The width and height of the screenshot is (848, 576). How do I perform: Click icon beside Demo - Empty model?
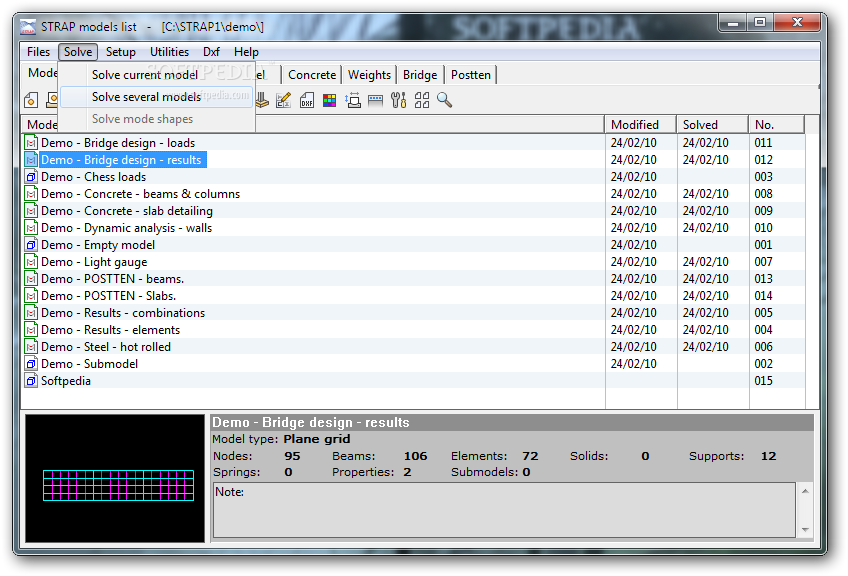coord(31,245)
